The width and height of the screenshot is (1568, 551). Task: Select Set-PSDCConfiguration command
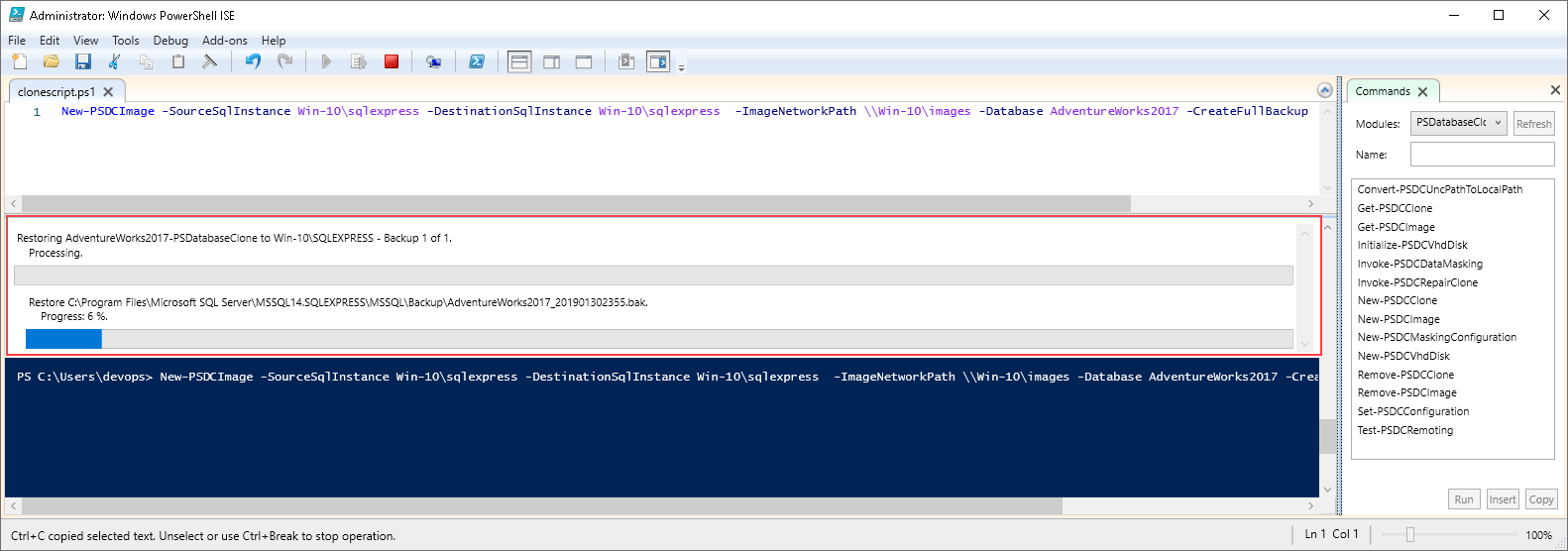click(x=1413, y=411)
